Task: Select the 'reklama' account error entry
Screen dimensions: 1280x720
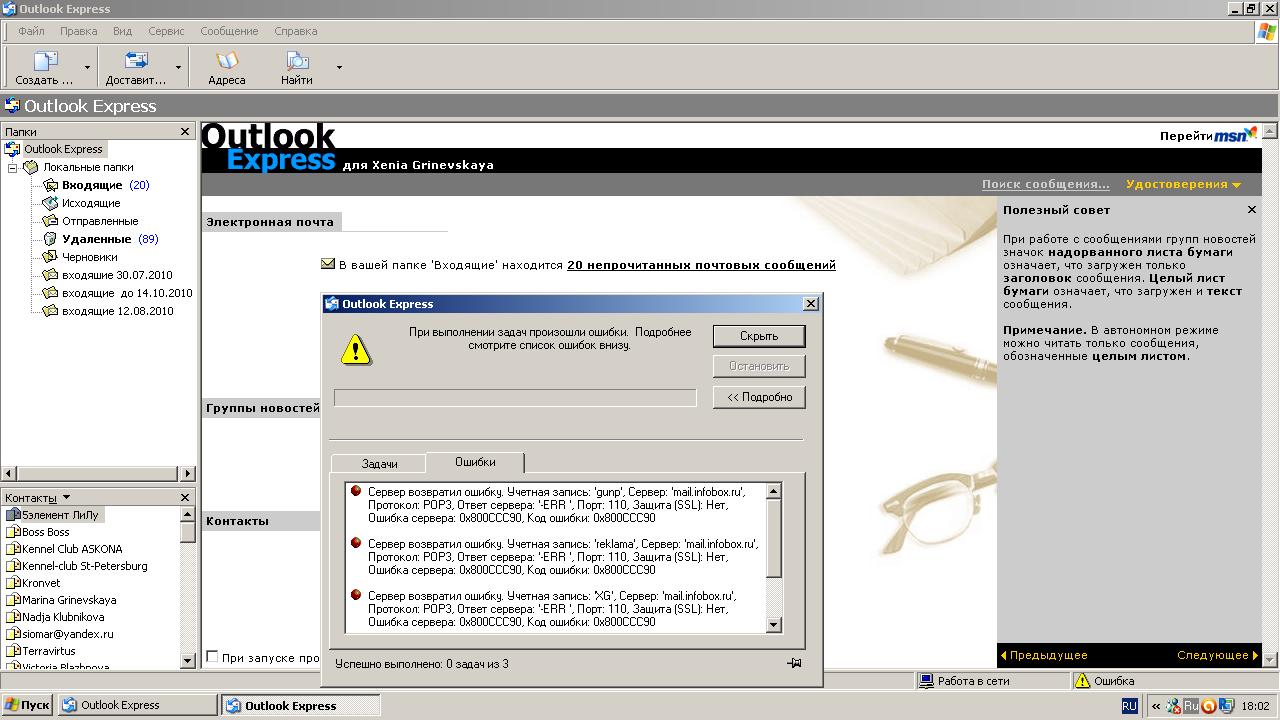Action: [556, 557]
